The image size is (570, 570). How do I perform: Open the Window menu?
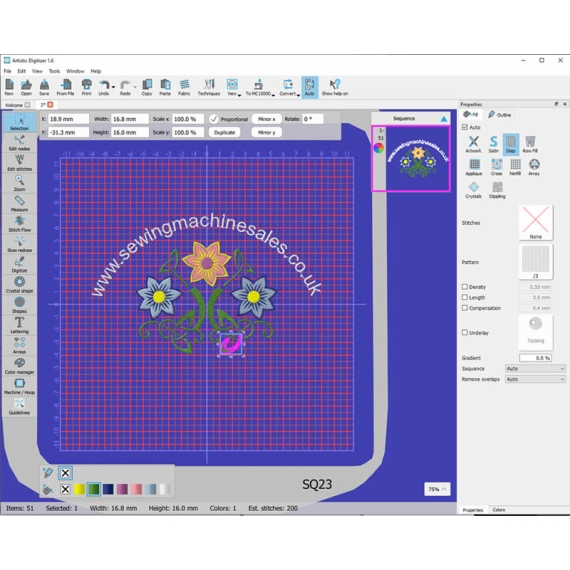pyautogui.click(x=75, y=71)
